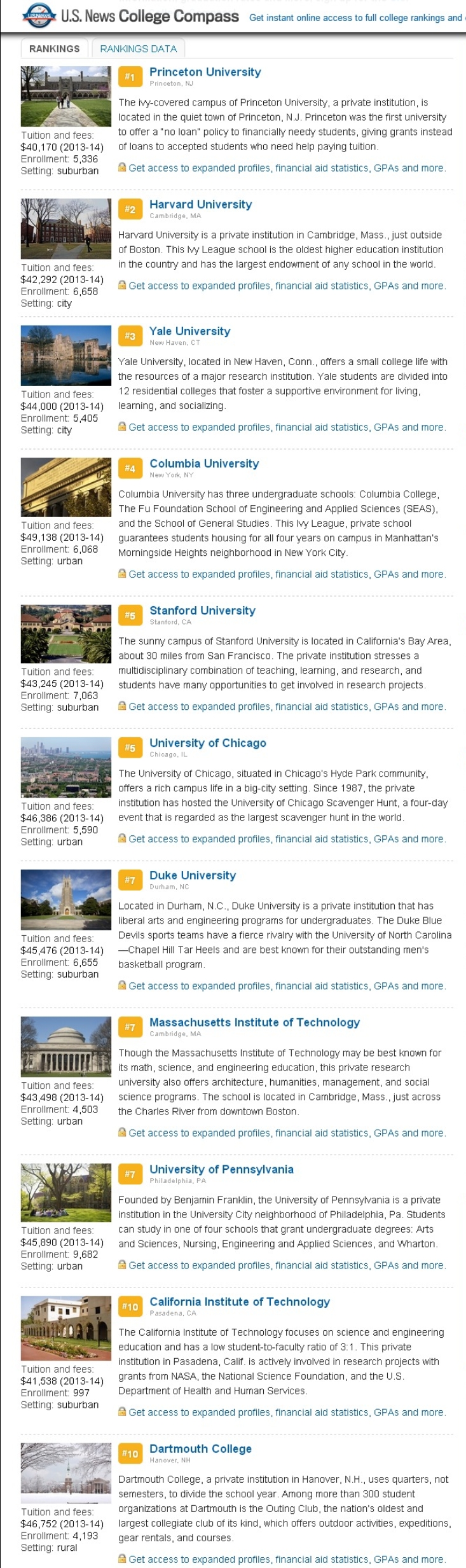Screen dimensions: 466x1568
Task: Click Harvard's expanded profiles access link
Action: click(287, 286)
